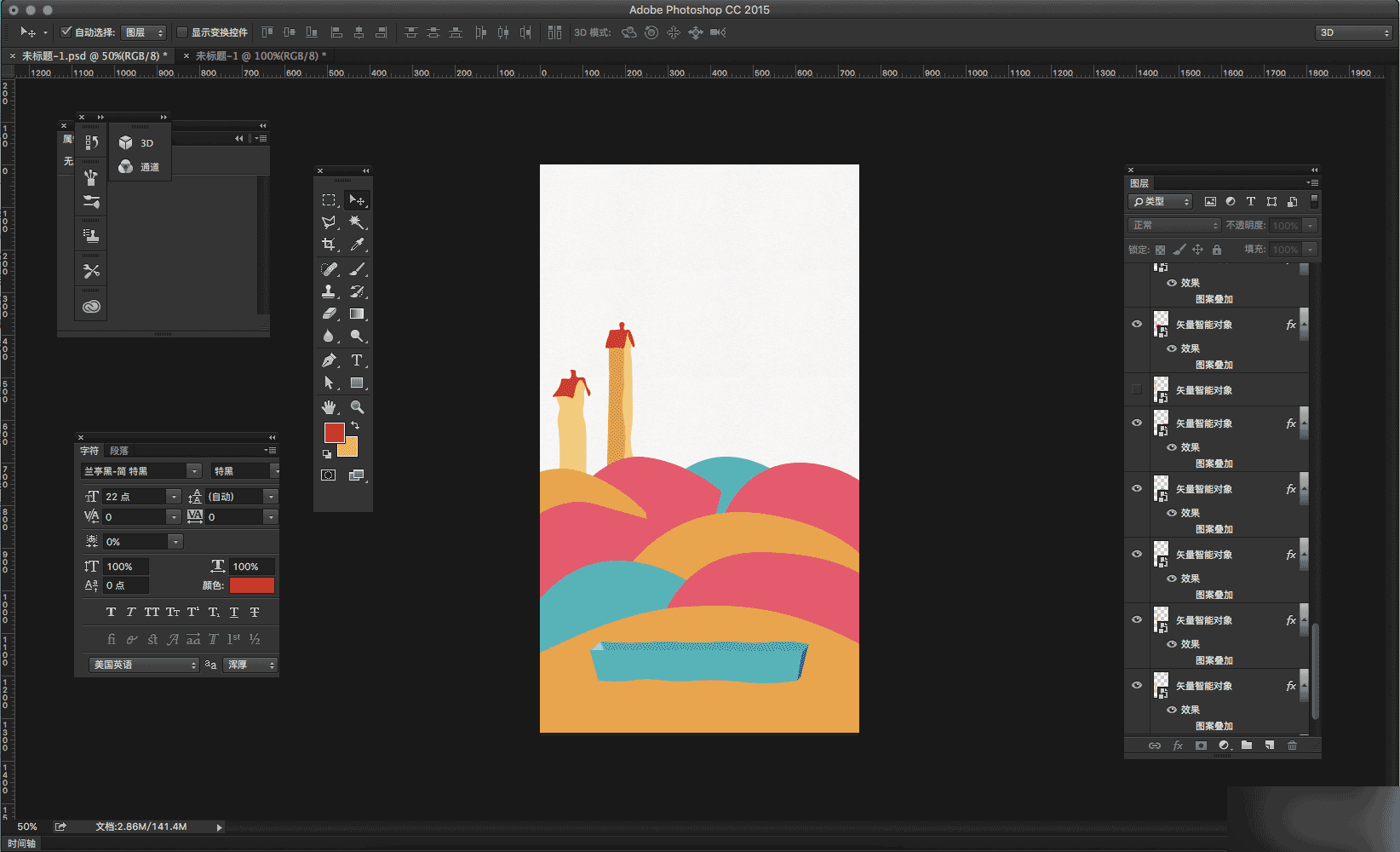Activate the Horizontal Type tool
The height and width of the screenshot is (852, 1400).
coord(357,360)
